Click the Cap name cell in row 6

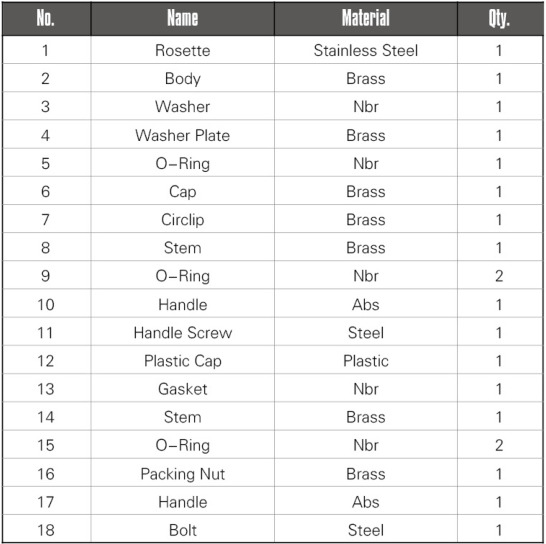coord(182,191)
